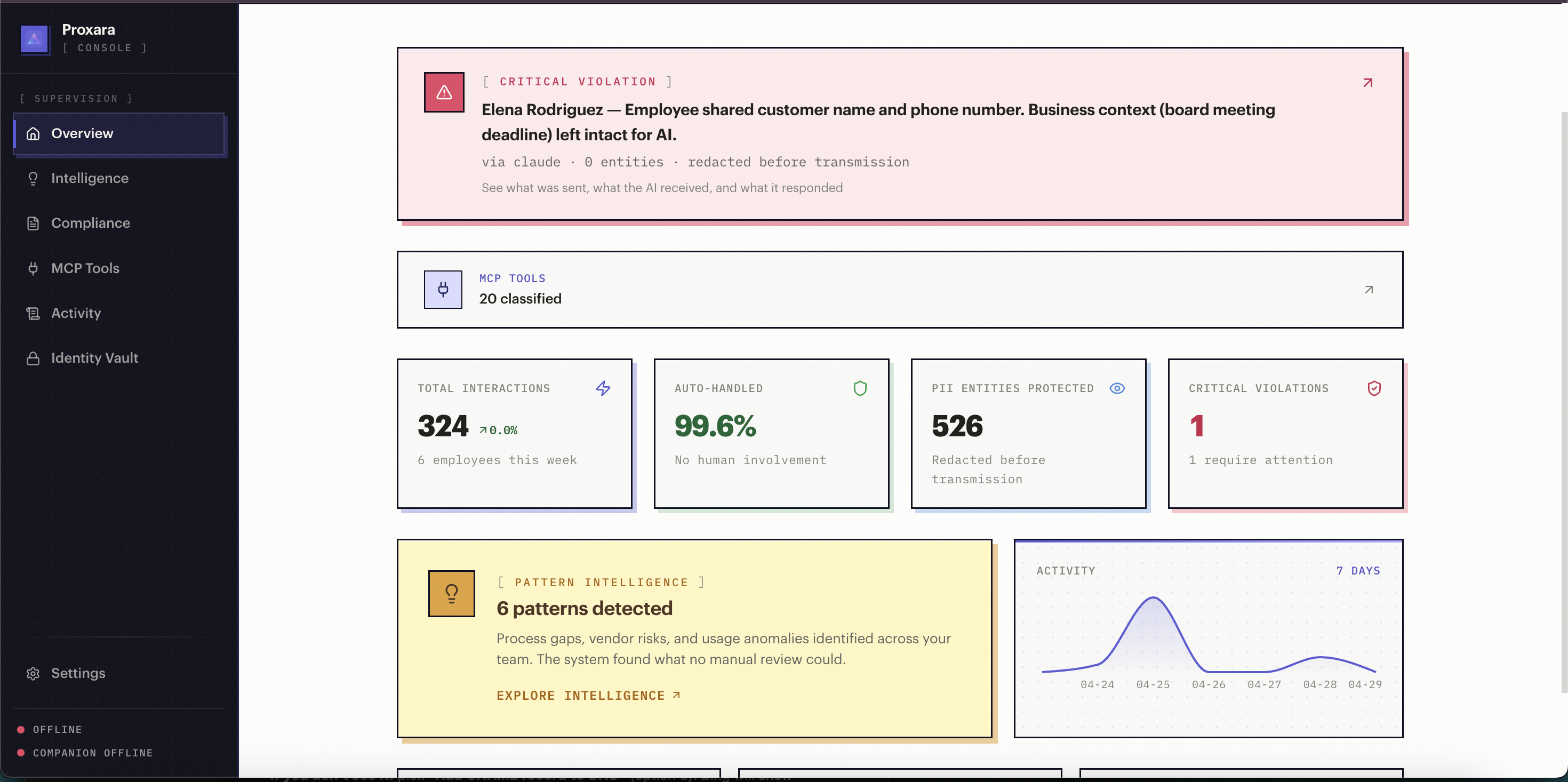Image resolution: width=1568 pixels, height=782 pixels.
Task: Click the Explore Intelligence arrow icon
Action: (x=676, y=695)
